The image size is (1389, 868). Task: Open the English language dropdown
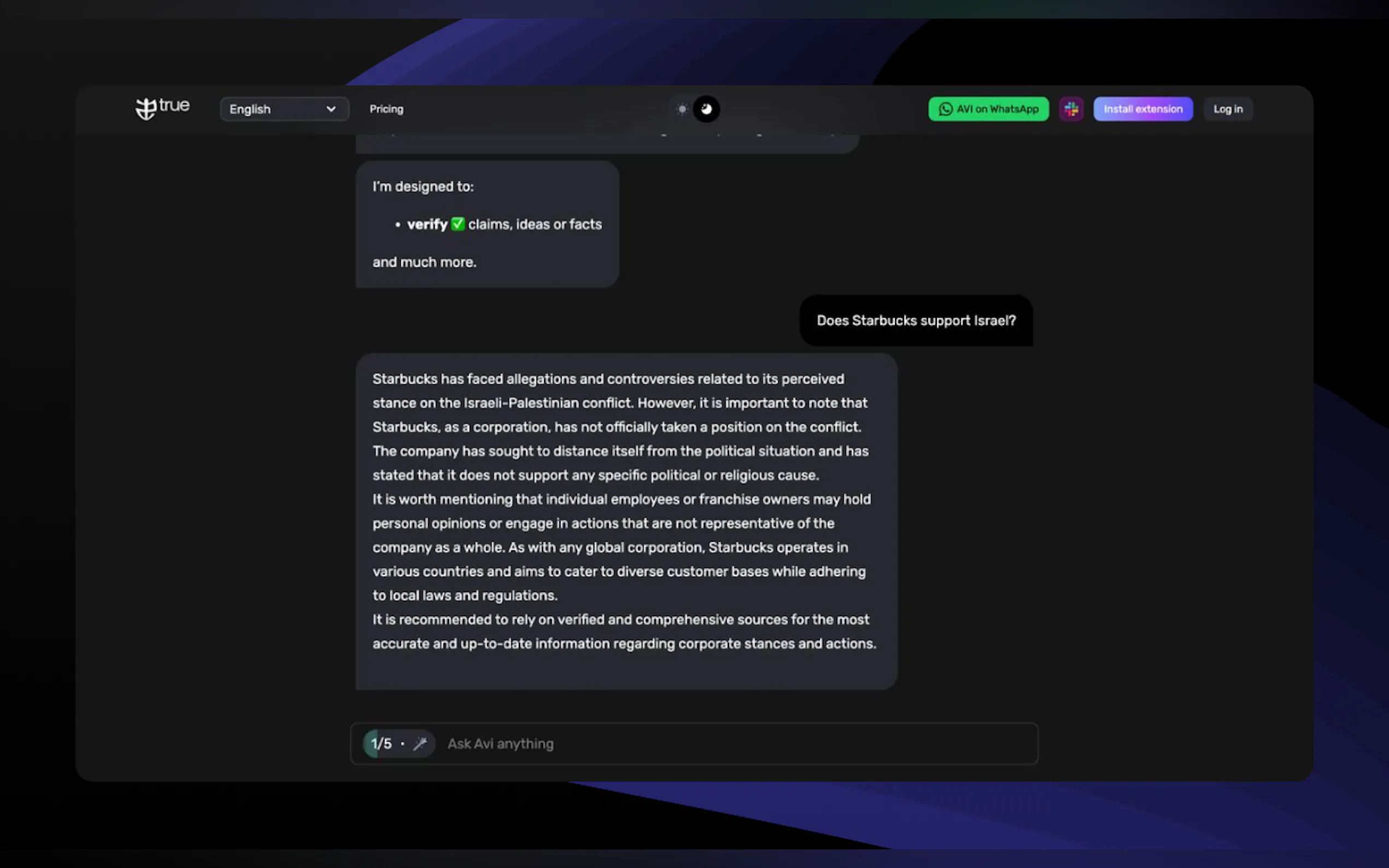point(284,109)
